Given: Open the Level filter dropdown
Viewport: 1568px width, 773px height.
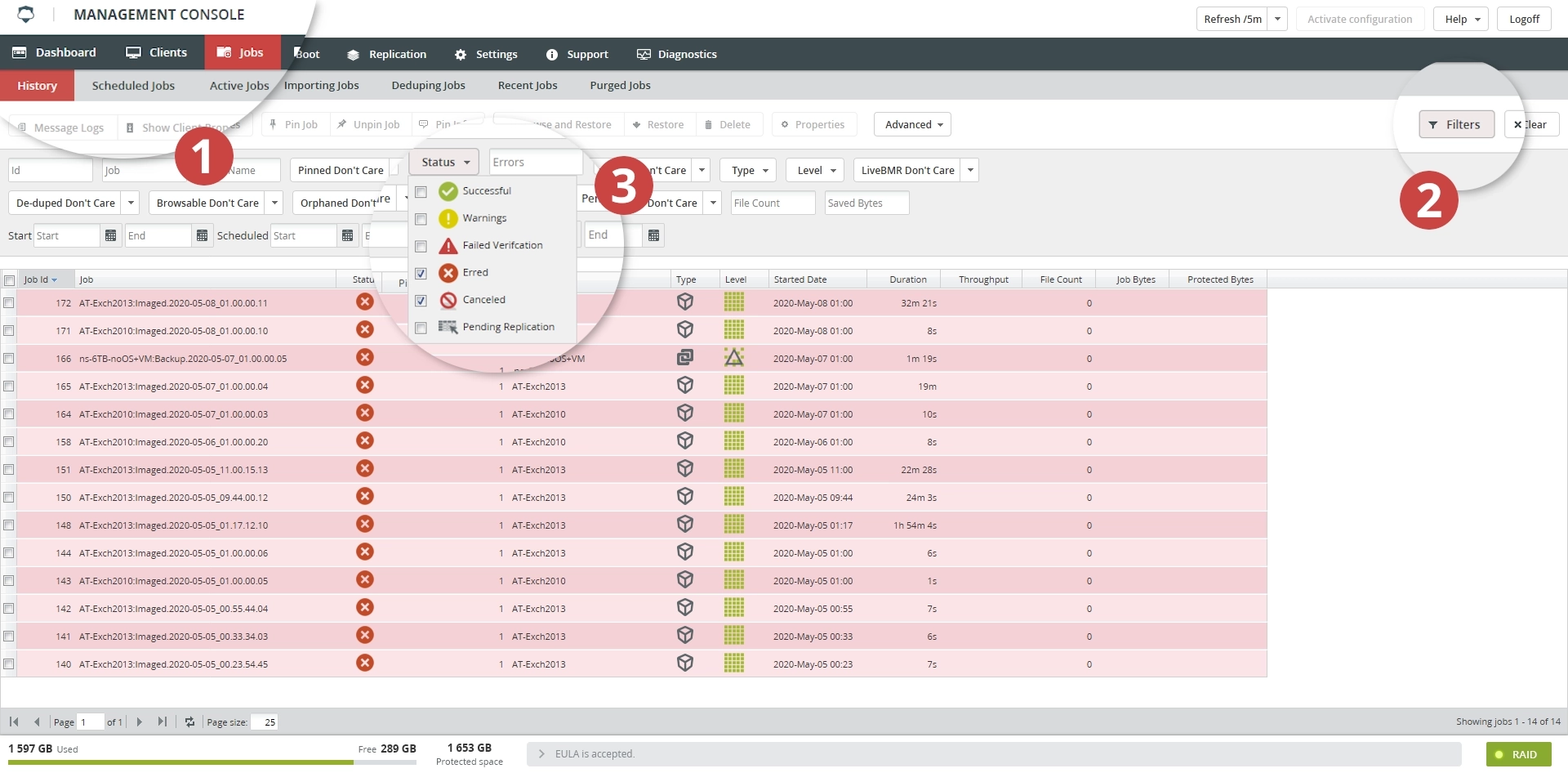Looking at the screenshot, I should point(816,170).
